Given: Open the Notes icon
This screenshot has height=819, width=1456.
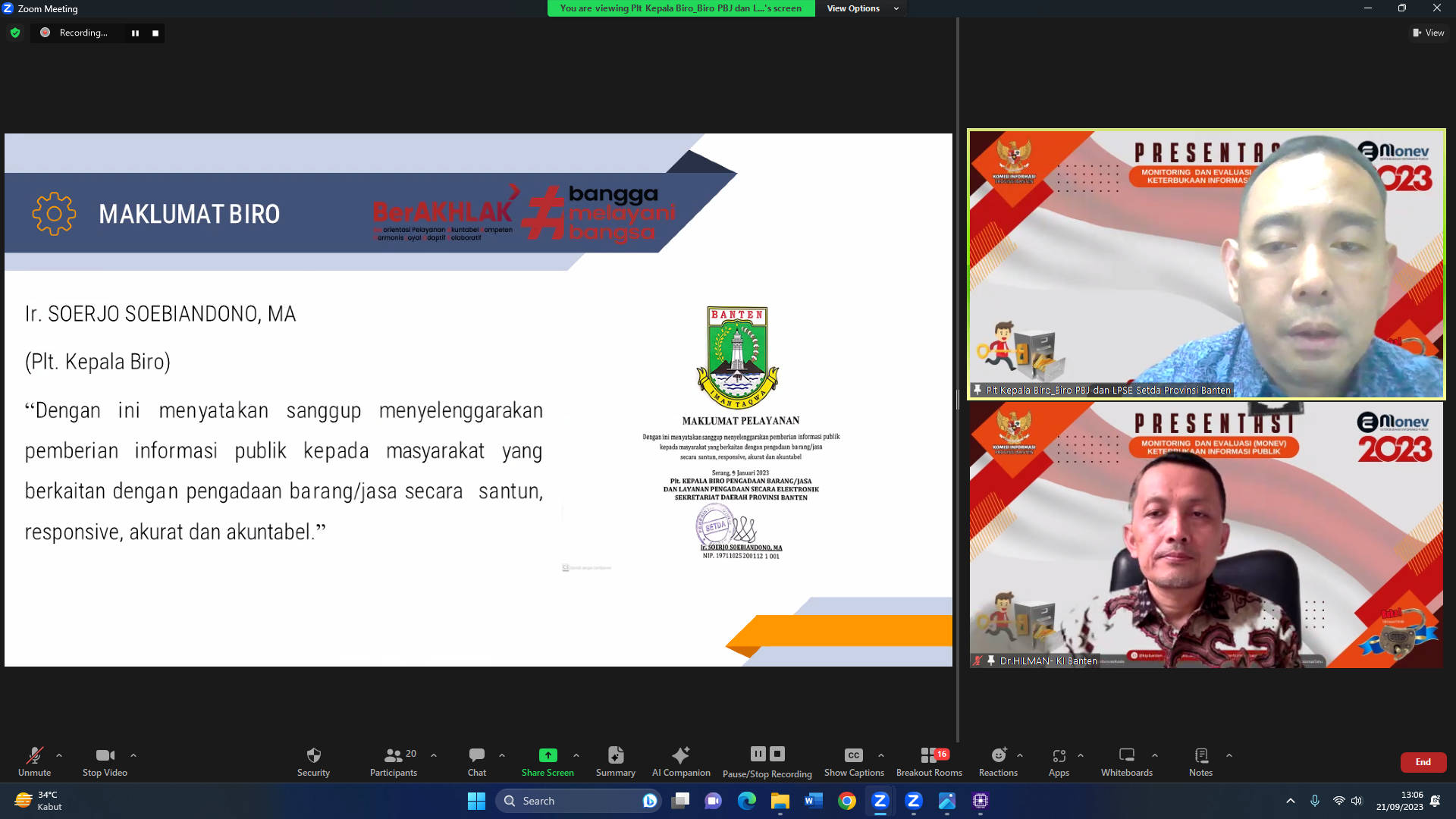Looking at the screenshot, I should coord(1200,755).
